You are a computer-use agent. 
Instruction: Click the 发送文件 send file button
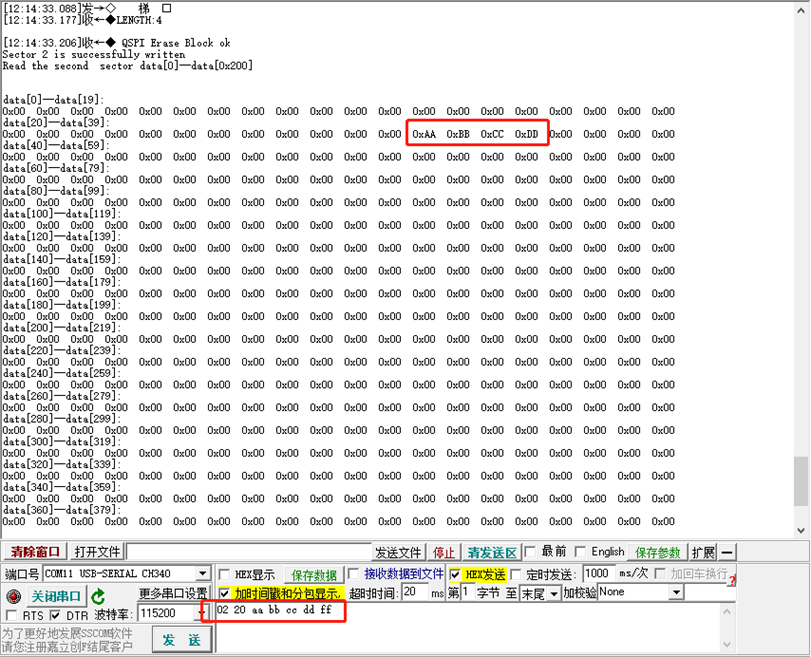tap(398, 553)
